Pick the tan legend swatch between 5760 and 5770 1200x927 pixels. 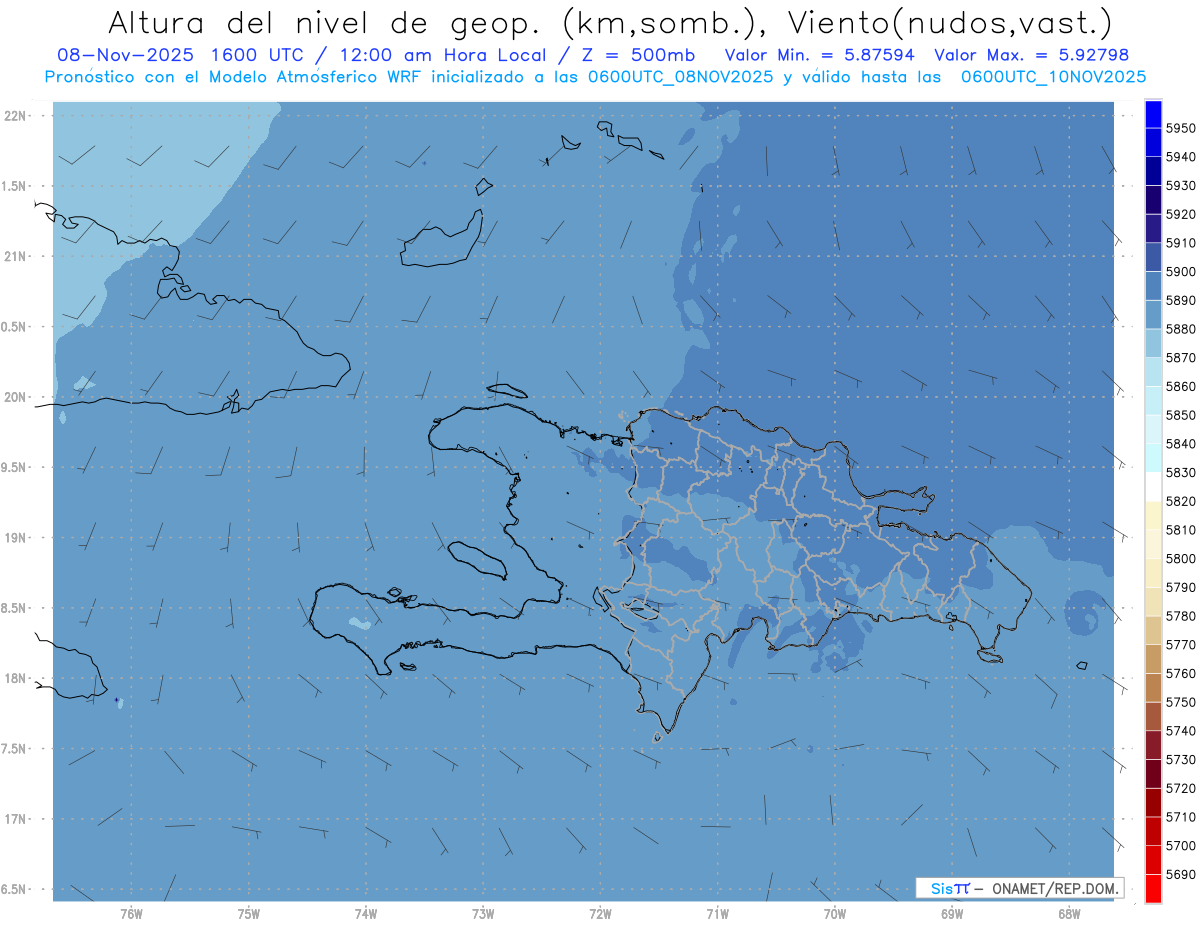coord(1153,659)
